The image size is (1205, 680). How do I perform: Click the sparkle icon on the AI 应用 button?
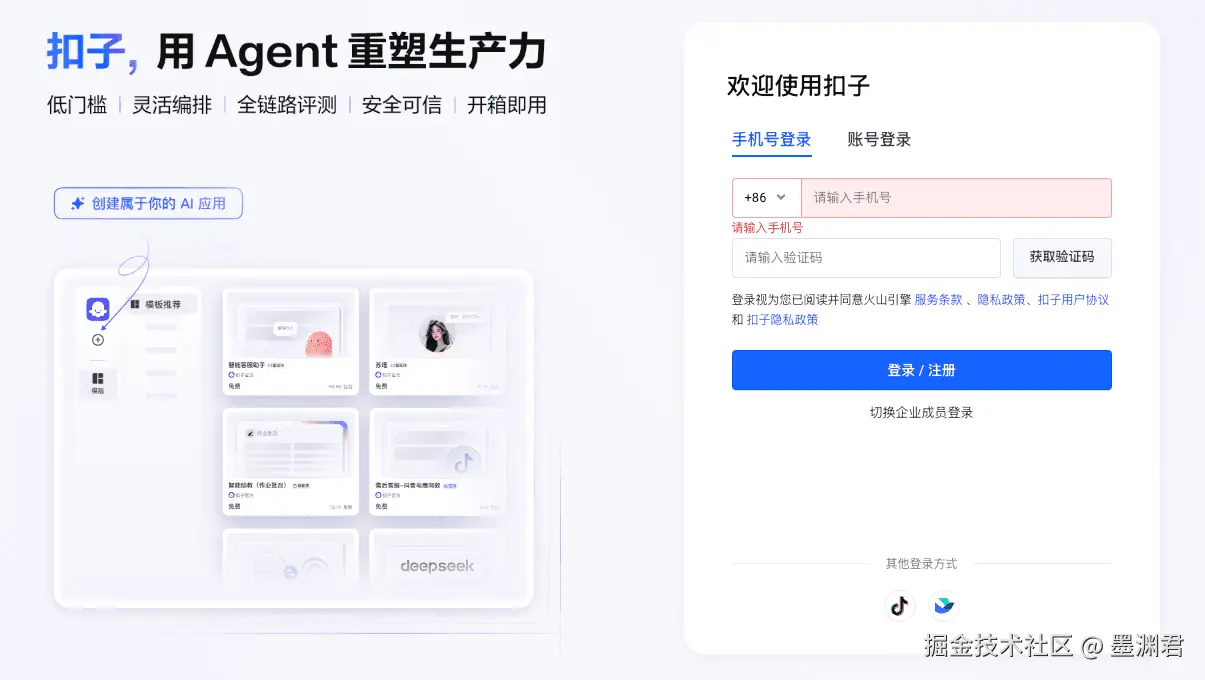77,204
